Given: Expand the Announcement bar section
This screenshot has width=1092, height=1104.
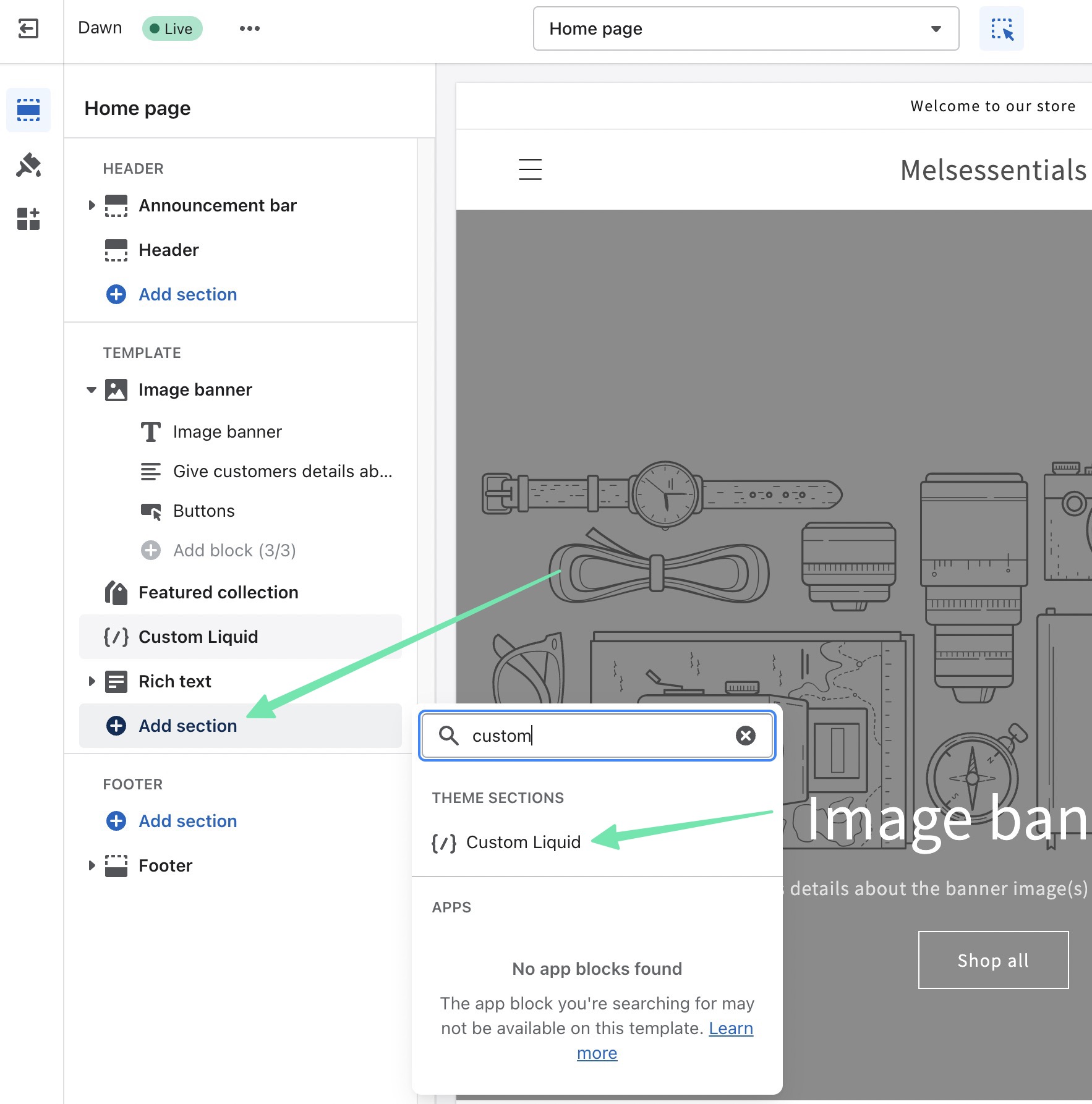Looking at the screenshot, I should 92,205.
